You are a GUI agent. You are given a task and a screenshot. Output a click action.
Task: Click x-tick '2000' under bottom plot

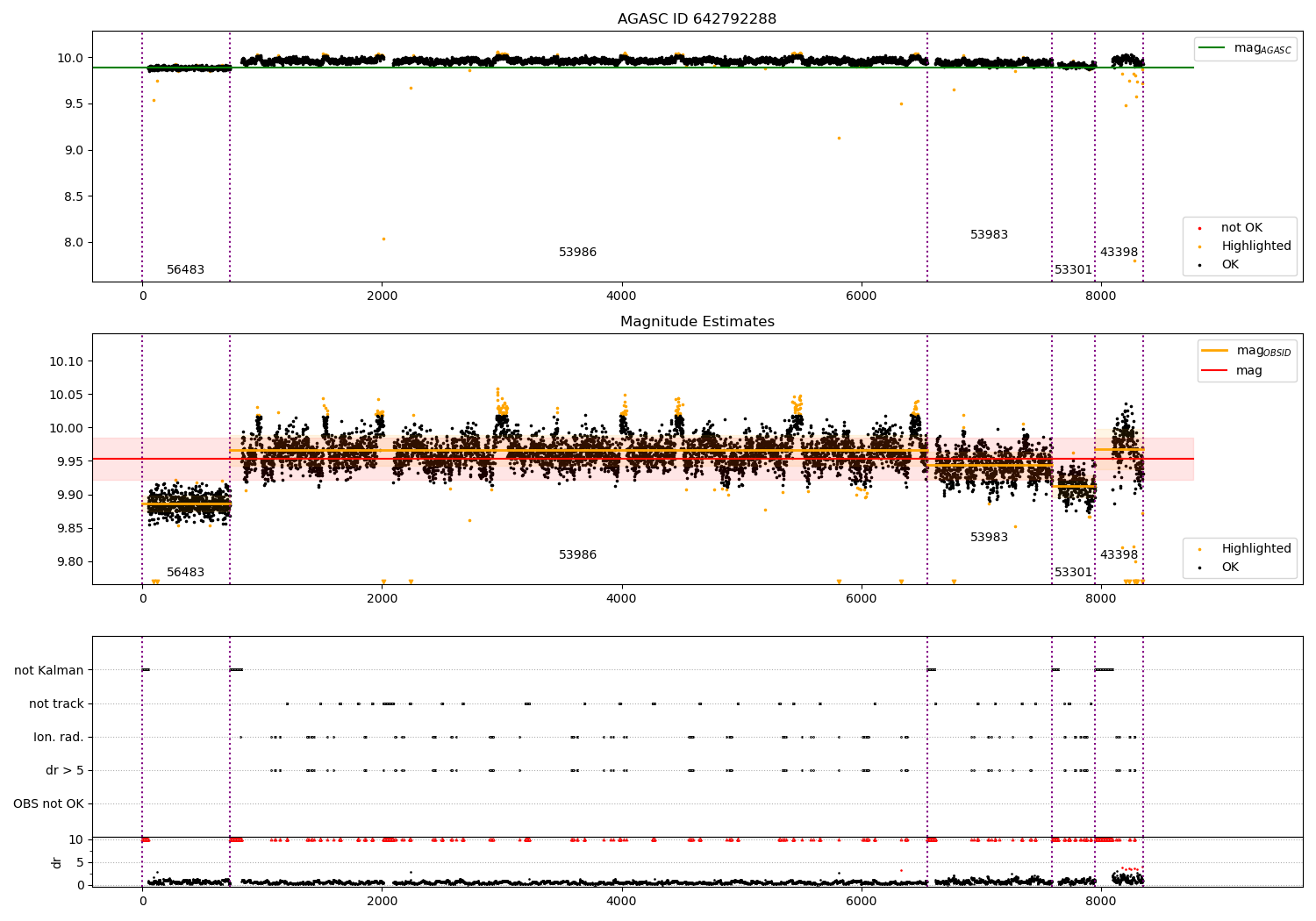point(382,901)
